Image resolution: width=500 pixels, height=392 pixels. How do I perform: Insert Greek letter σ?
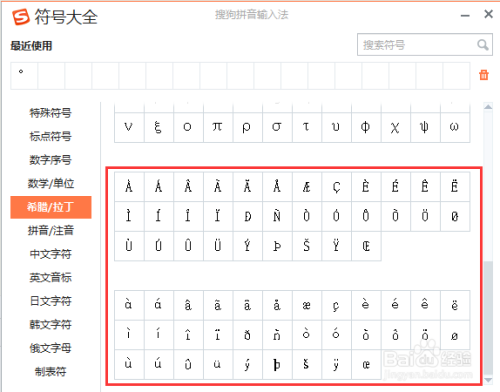pyautogui.click(x=277, y=128)
